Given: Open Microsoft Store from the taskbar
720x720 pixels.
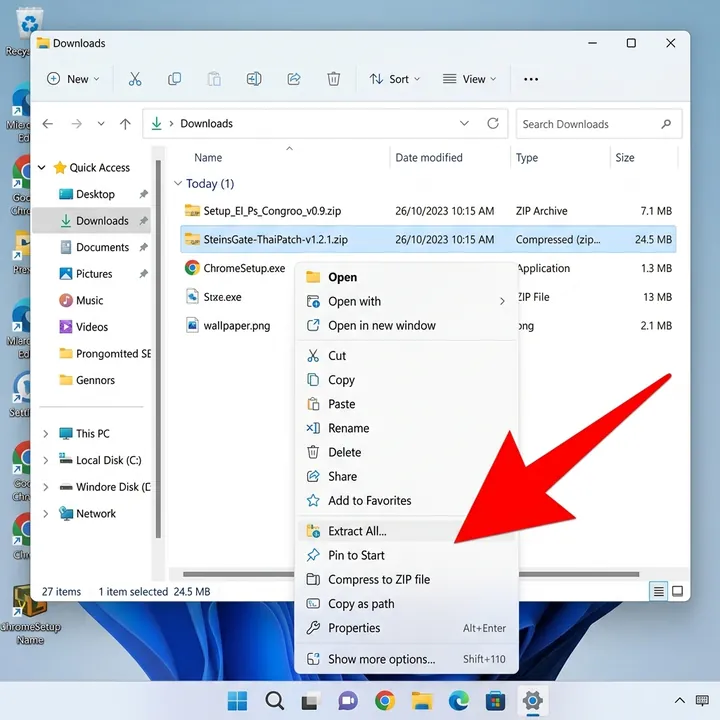Looking at the screenshot, I should click(495, 701).
